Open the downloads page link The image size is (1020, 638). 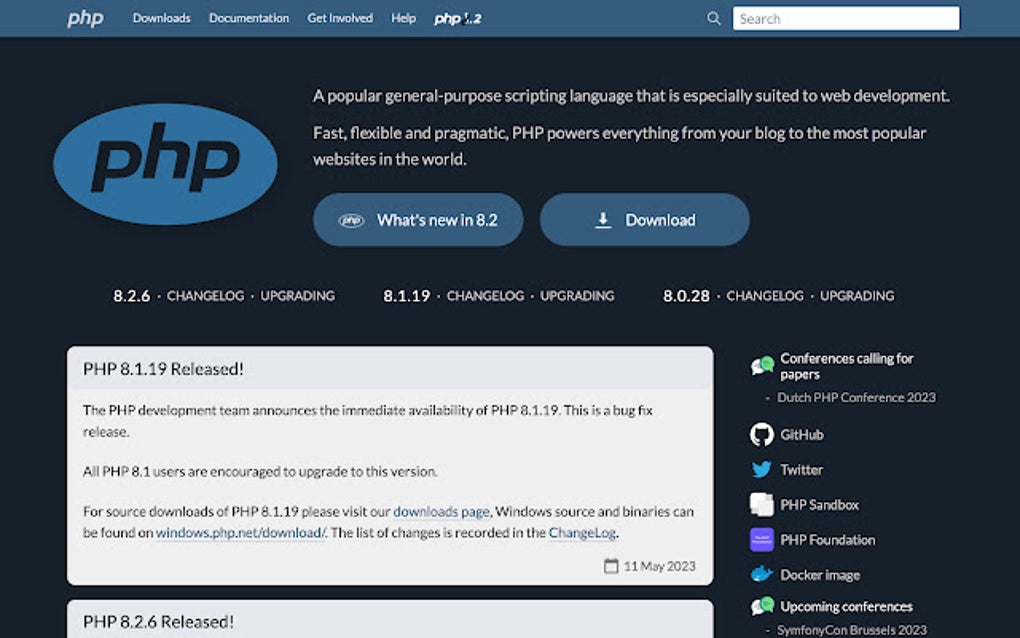coord(441,511)
